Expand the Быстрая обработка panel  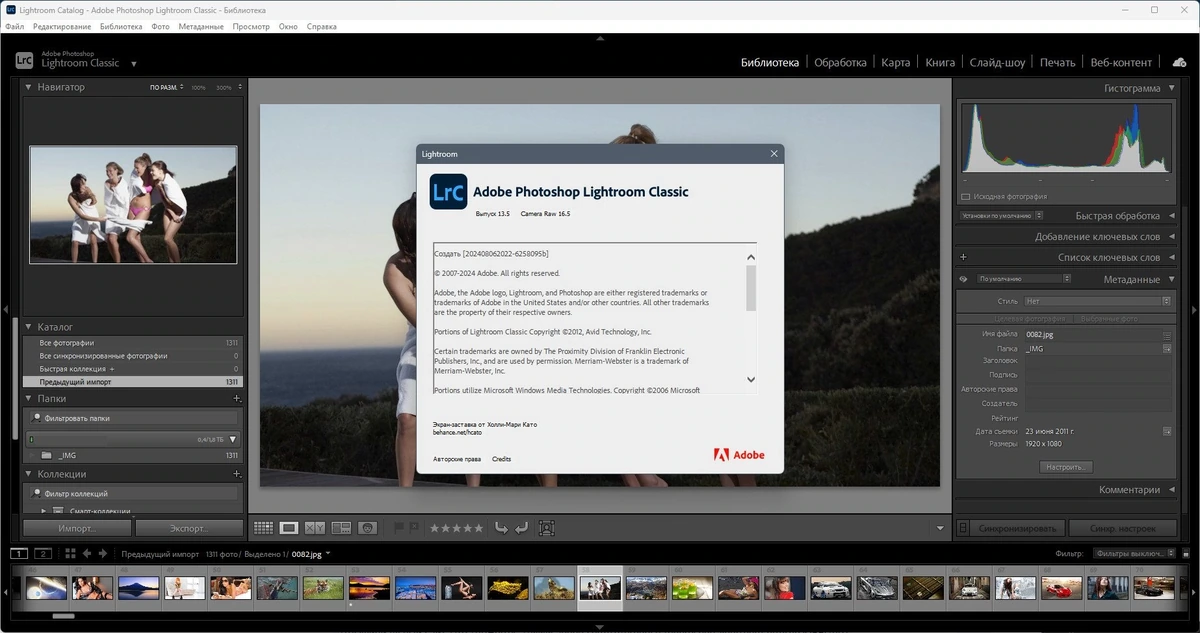pos(1170,215)
